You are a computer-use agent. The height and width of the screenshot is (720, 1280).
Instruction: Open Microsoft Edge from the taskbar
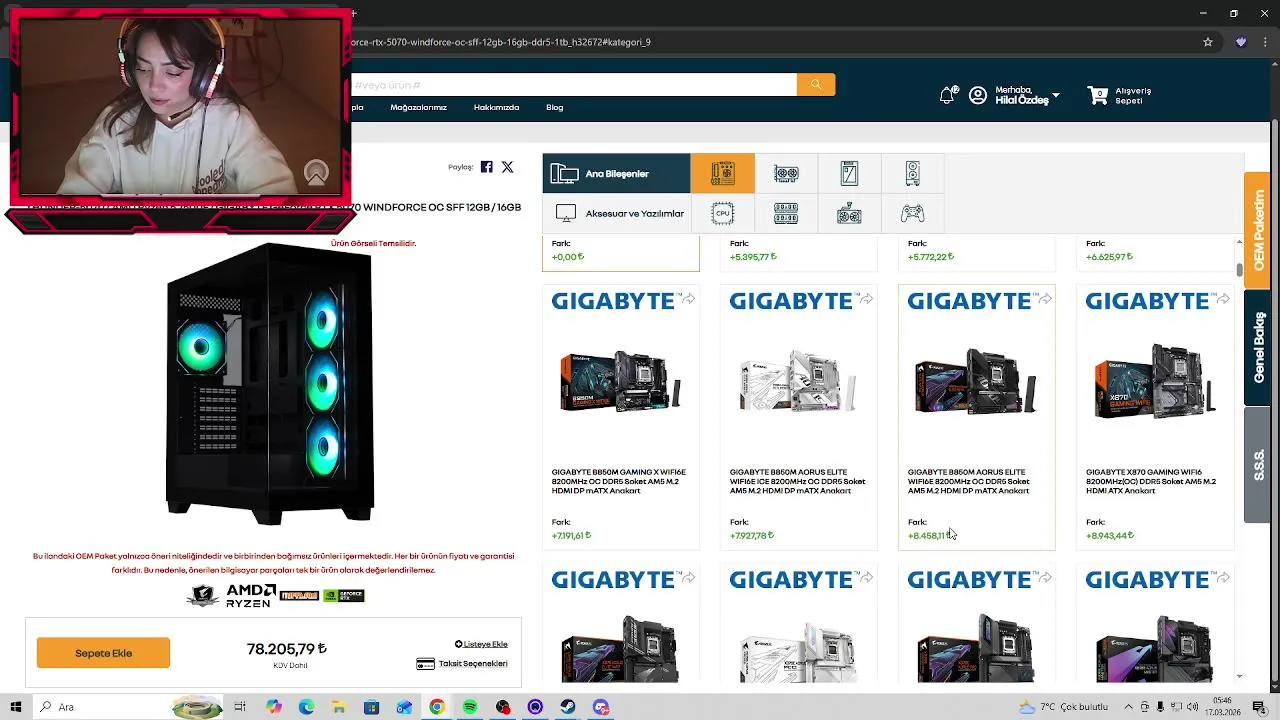pos(306,707)
